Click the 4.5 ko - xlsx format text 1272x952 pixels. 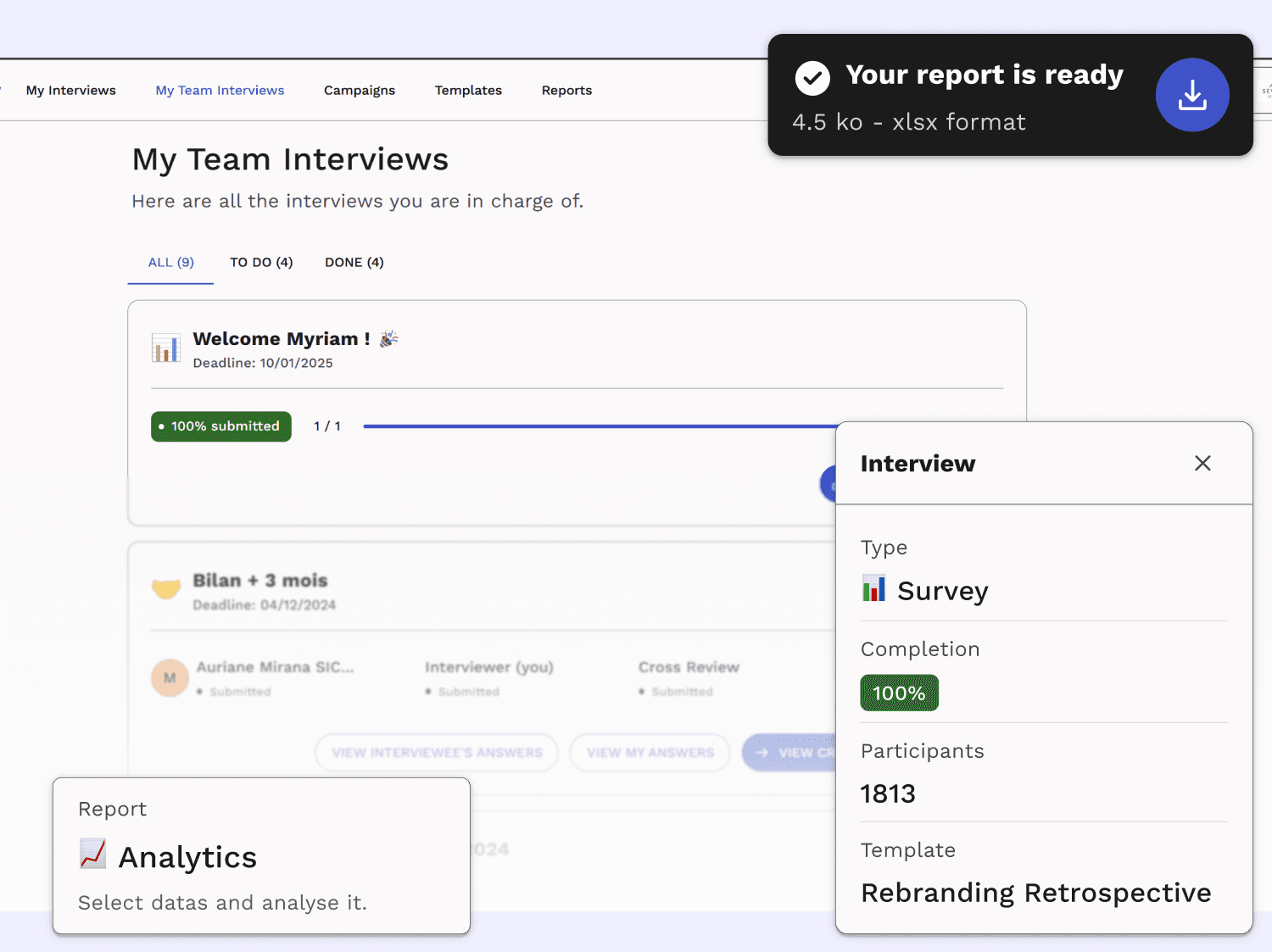909,122
